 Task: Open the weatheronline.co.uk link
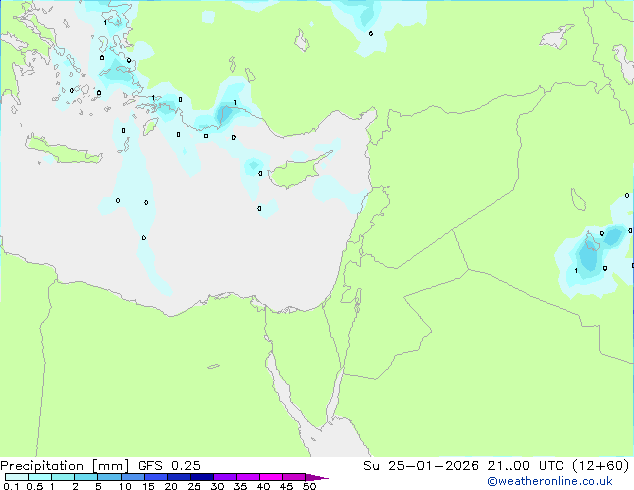click(550, 482)
